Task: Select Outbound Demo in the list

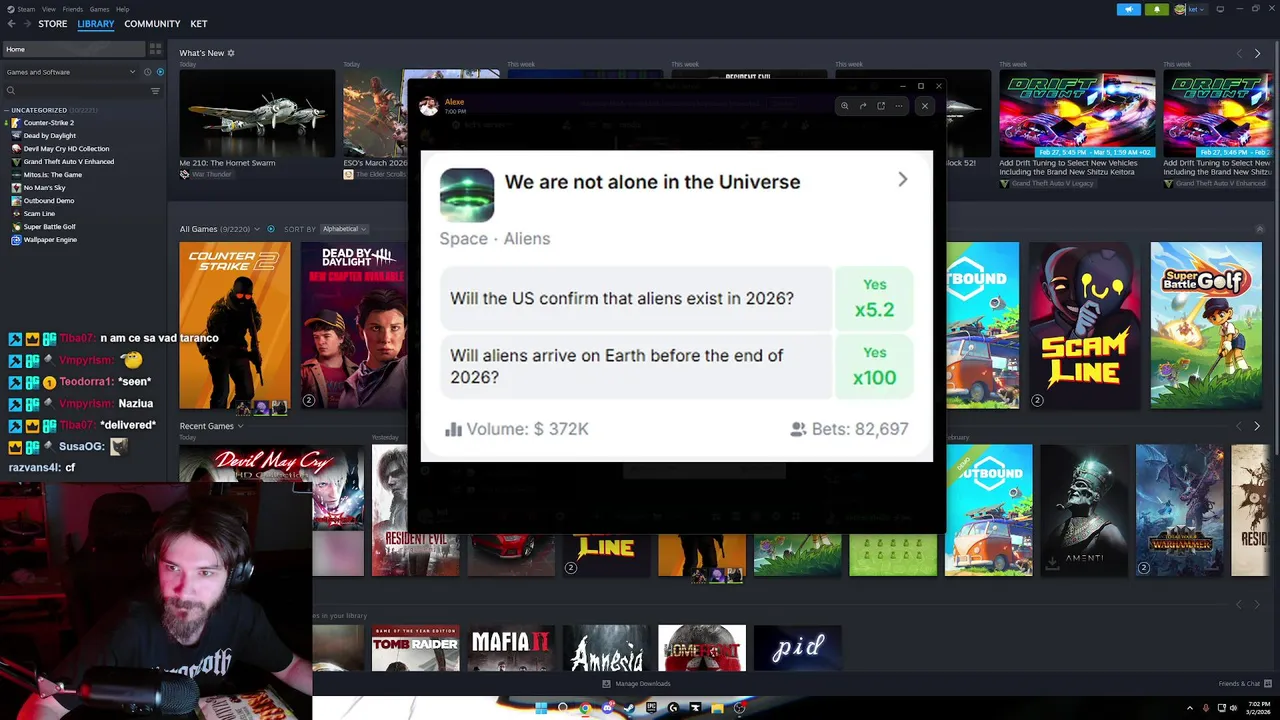Action: coord(48,201)
